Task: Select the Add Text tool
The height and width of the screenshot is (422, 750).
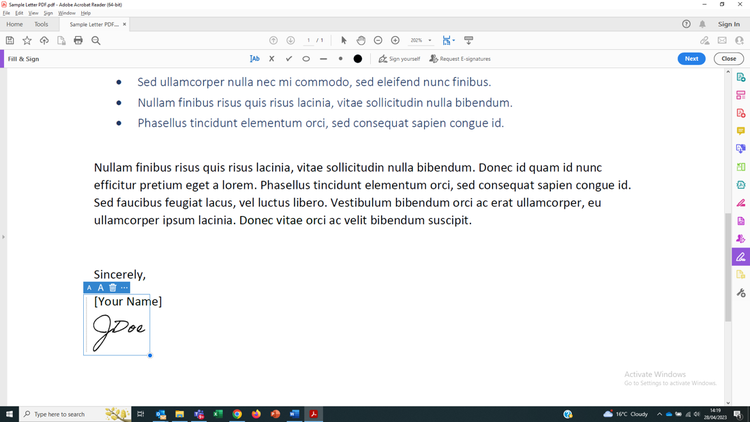Action: 254,59
